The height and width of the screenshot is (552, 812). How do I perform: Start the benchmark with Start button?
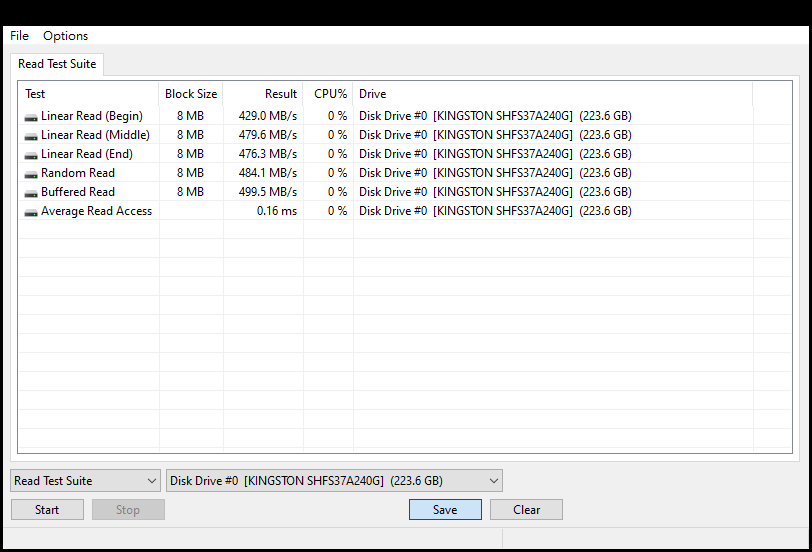pyautogui.click(x=47, y=510)
